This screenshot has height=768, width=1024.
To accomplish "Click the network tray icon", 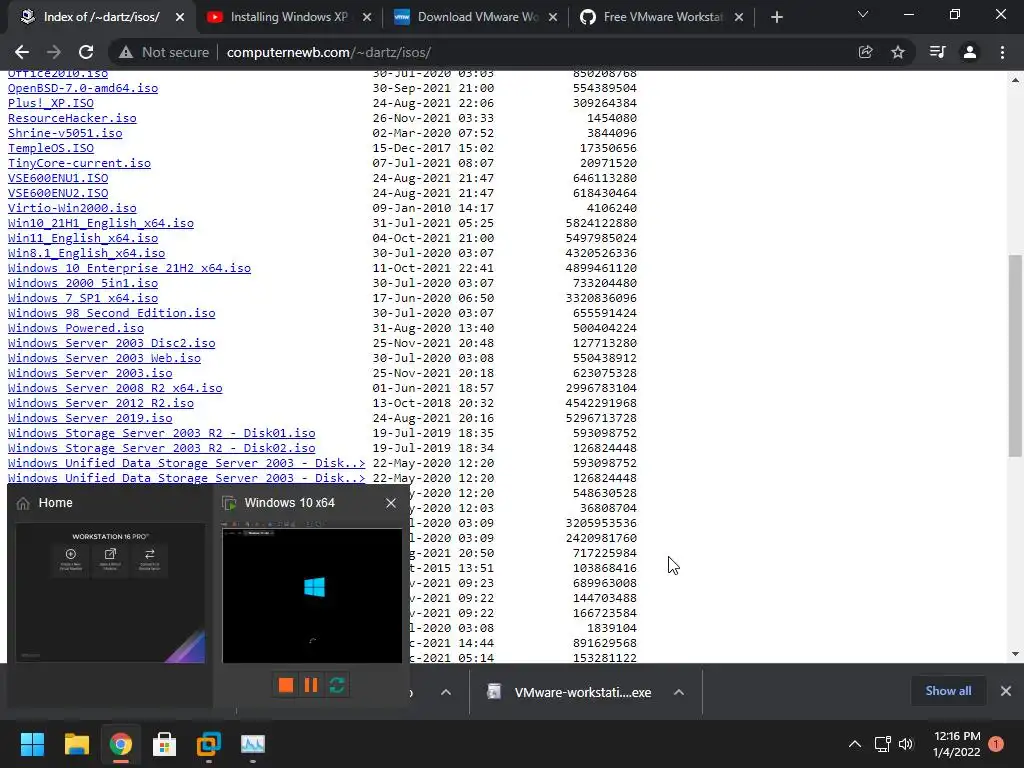I will (882, 744).
